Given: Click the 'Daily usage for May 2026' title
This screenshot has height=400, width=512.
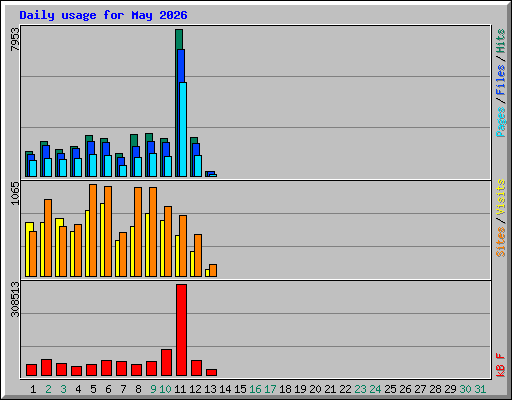Looking at the screenshot, I should point(103,15).
